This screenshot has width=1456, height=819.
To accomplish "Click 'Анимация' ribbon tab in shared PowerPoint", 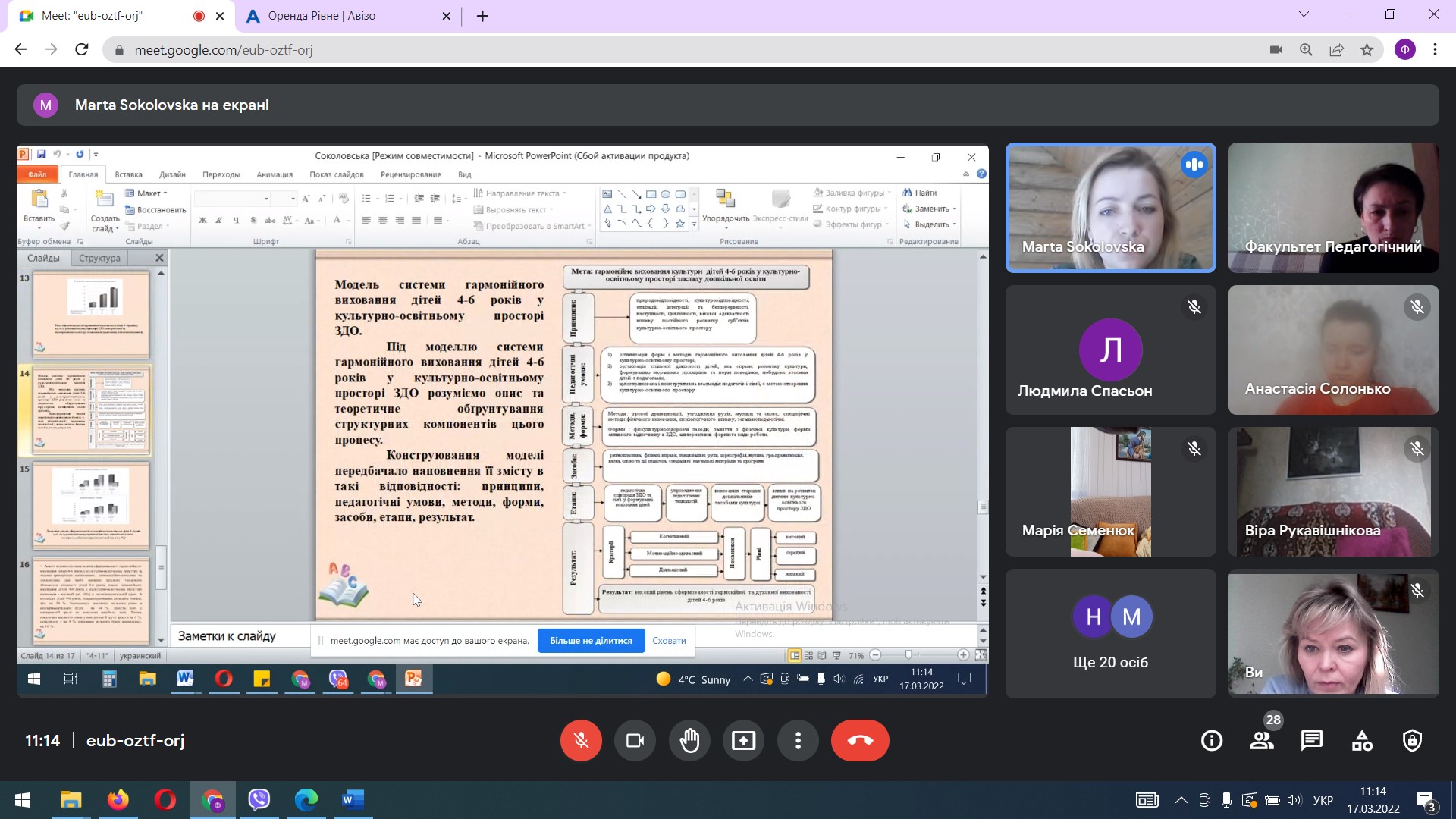I will point(275,174).
